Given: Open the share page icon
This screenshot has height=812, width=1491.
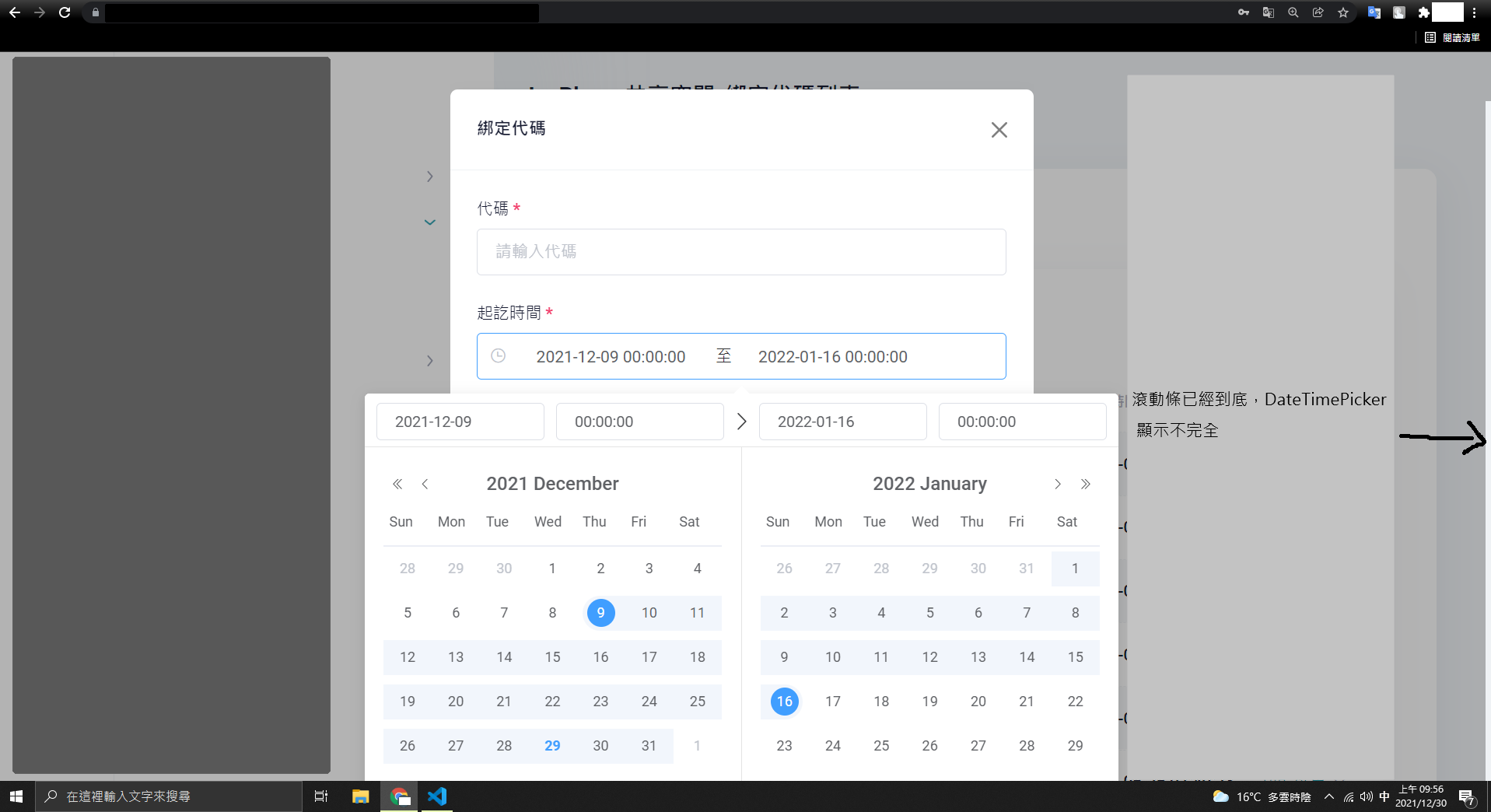Looking at the screenshot, I should (1317, 12).
